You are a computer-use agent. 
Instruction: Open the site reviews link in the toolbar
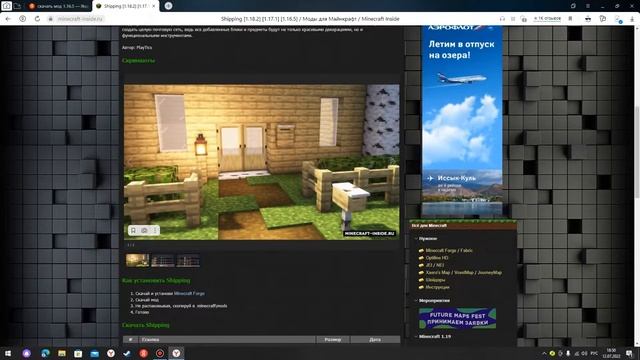[547, 19]
